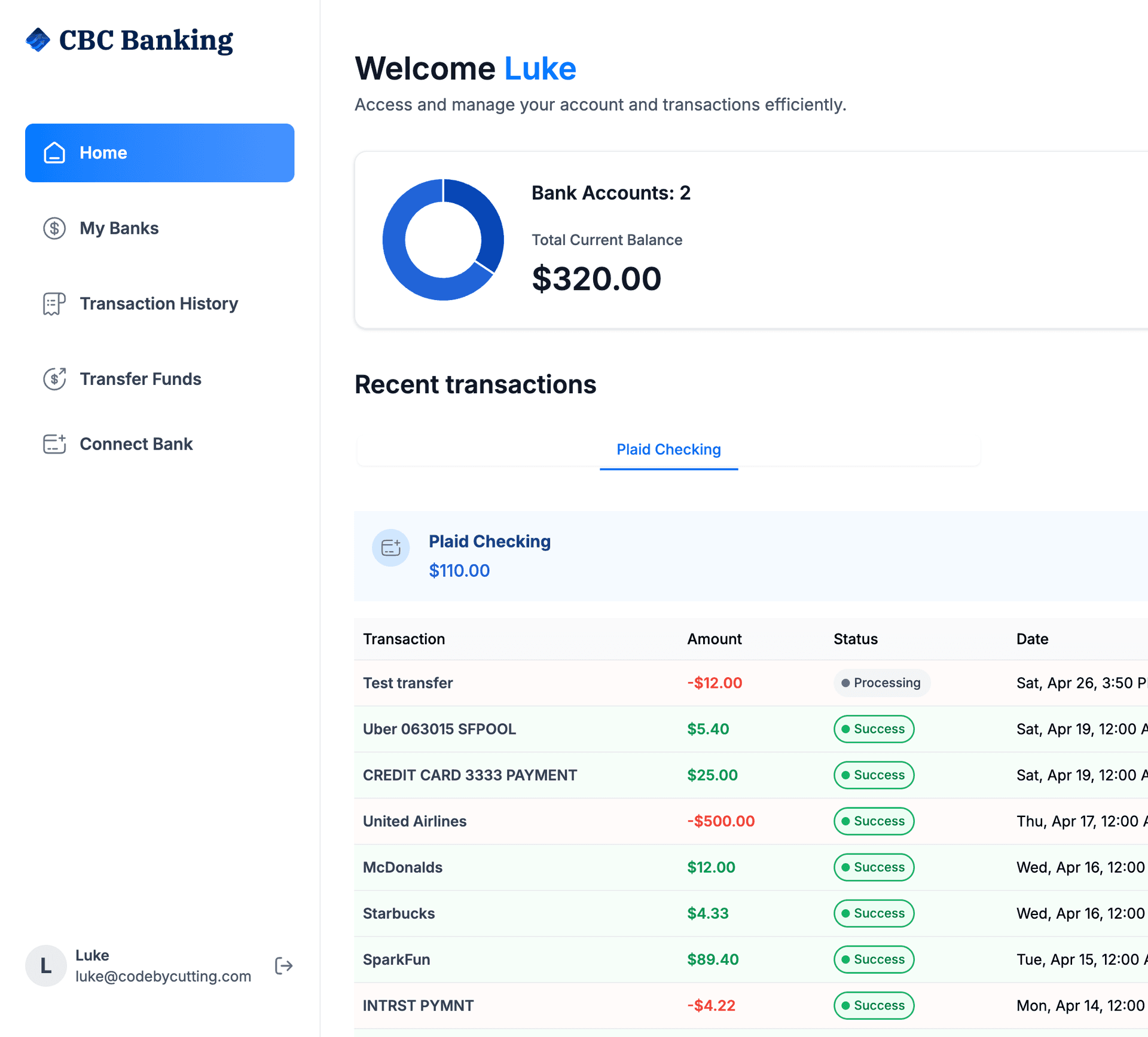The width and height of the screenshot is (1148, 1037).
Task: Click the Transaction History receipt icon
Action: click(54, 304)
